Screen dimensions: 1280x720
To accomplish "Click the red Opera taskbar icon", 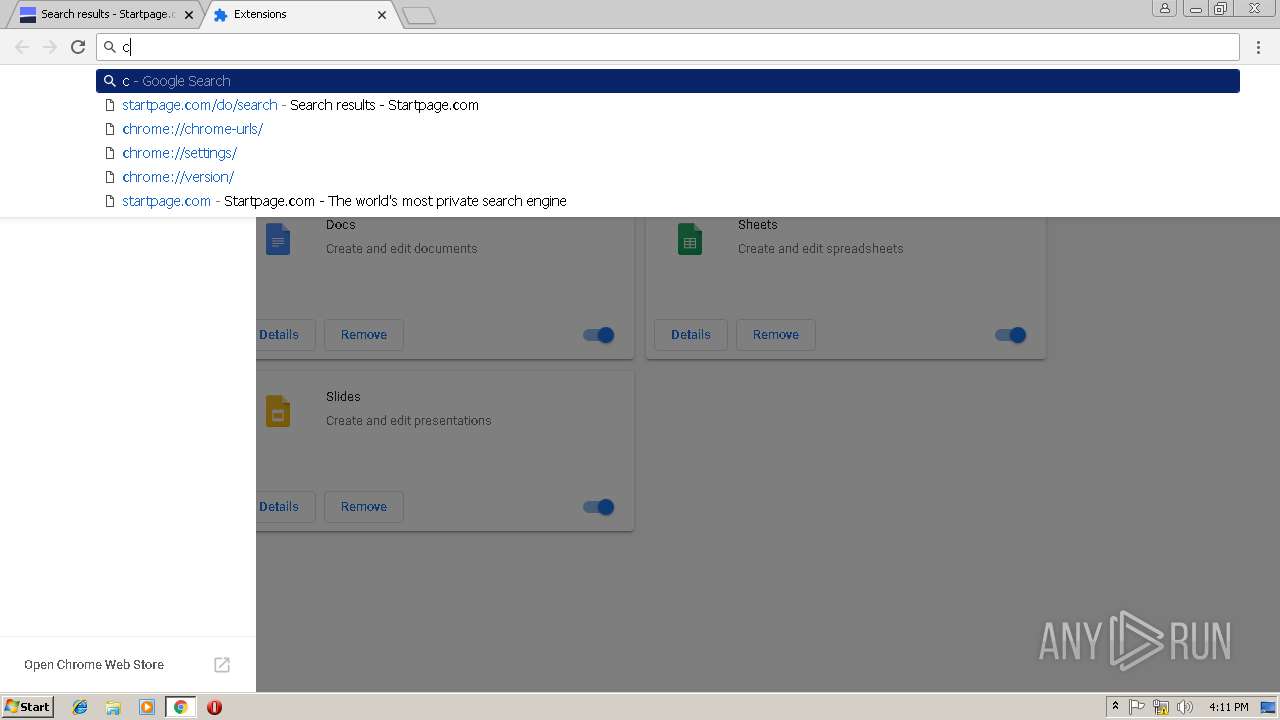I will pos(214,707).
